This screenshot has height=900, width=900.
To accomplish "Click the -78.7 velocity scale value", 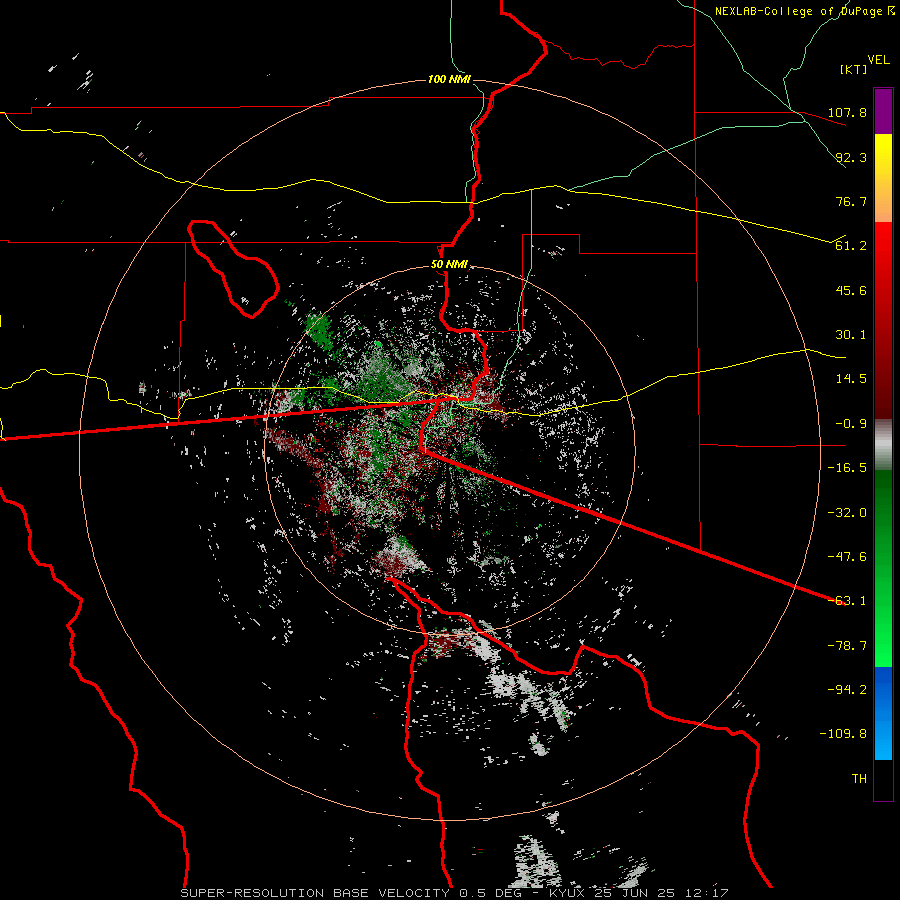I will point(847,646).
